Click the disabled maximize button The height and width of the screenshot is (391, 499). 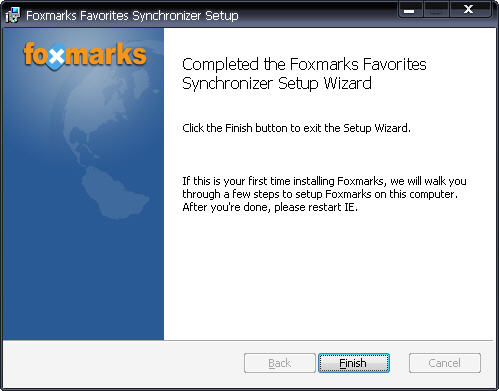[436, 10]
